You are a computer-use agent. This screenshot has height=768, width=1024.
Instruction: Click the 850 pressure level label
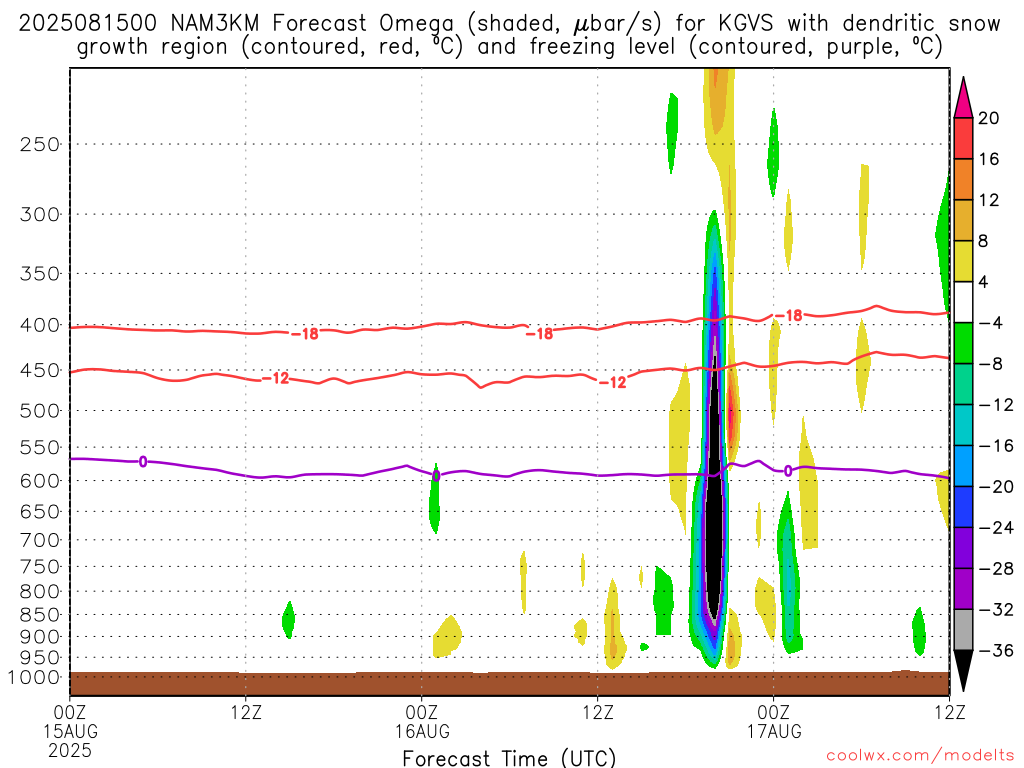pos(40,615)
